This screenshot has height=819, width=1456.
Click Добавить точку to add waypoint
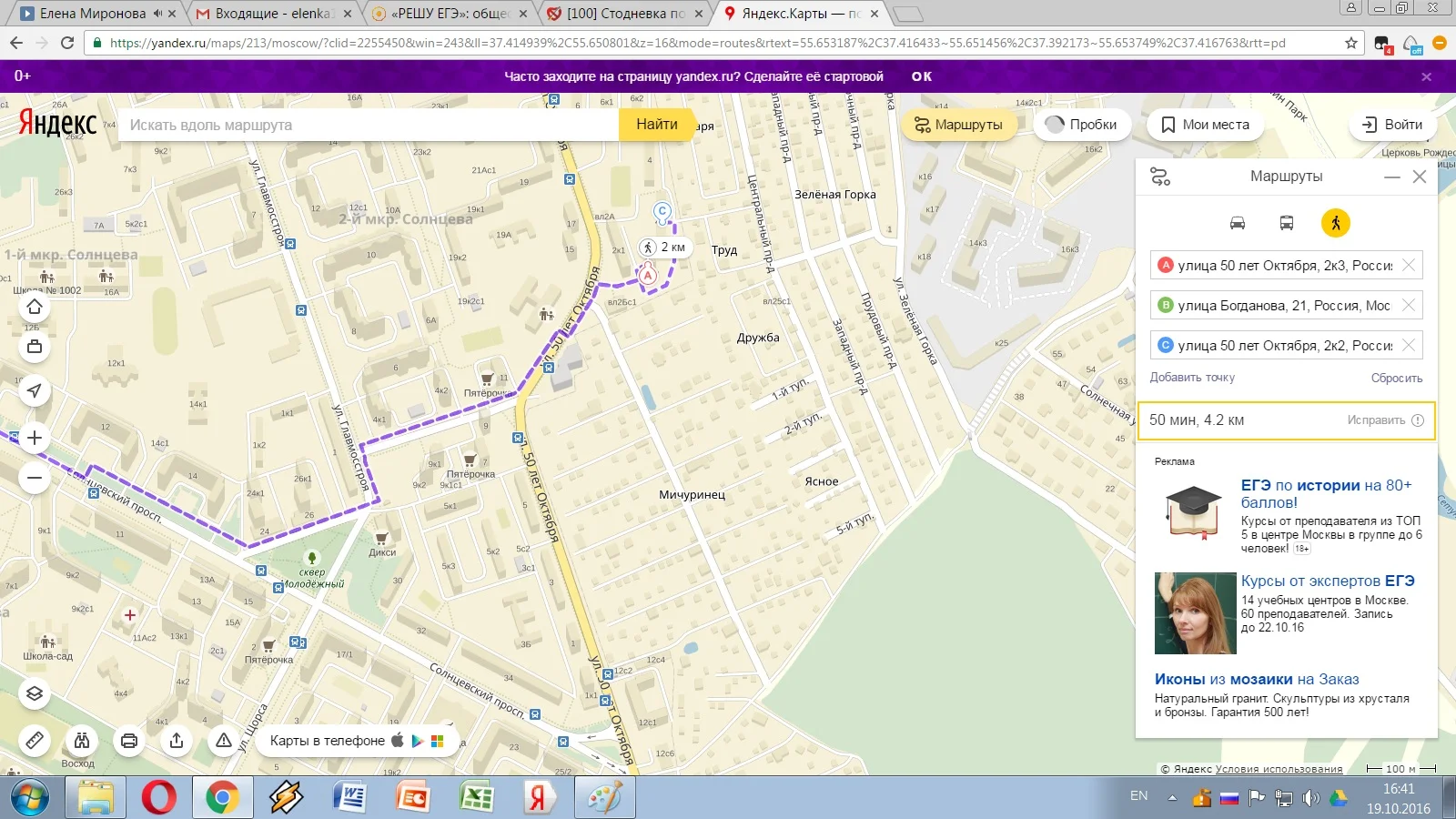point(1192,378)
